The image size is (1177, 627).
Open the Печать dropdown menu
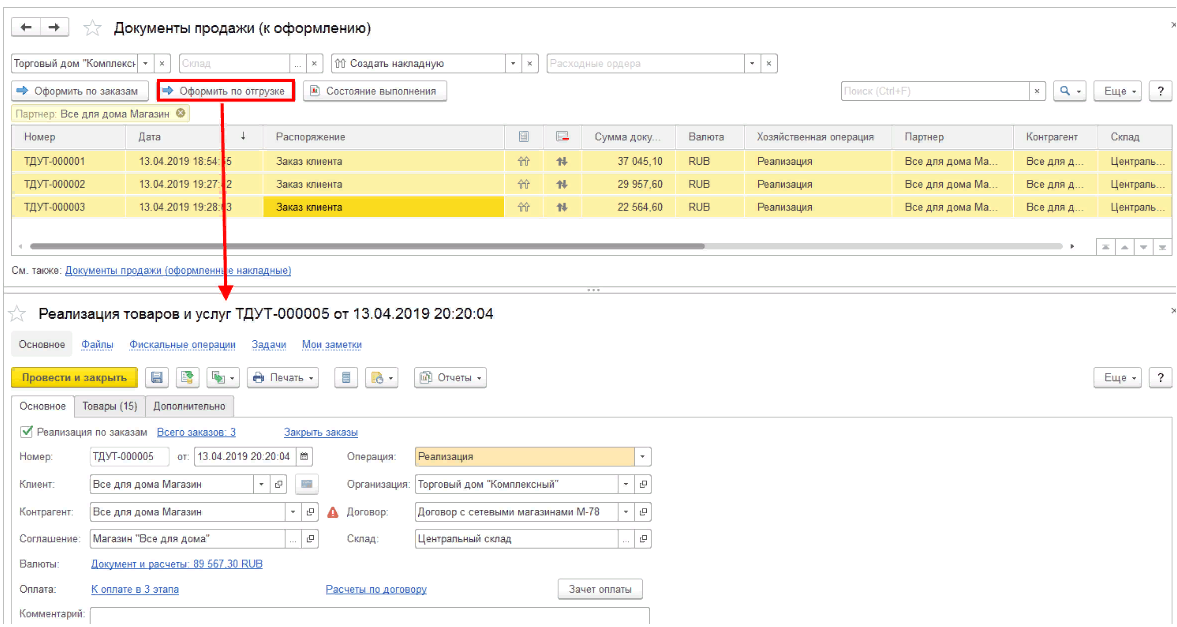[282, 378]
